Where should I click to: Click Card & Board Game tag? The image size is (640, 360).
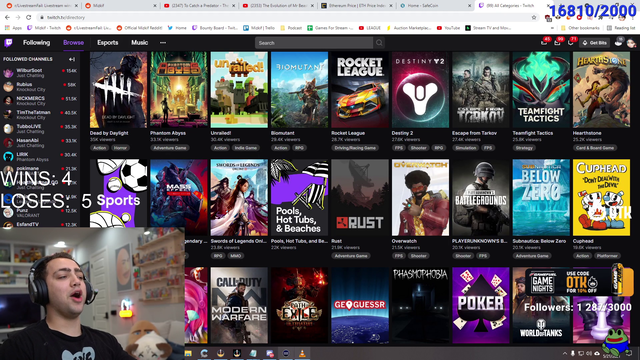(595, 148)
